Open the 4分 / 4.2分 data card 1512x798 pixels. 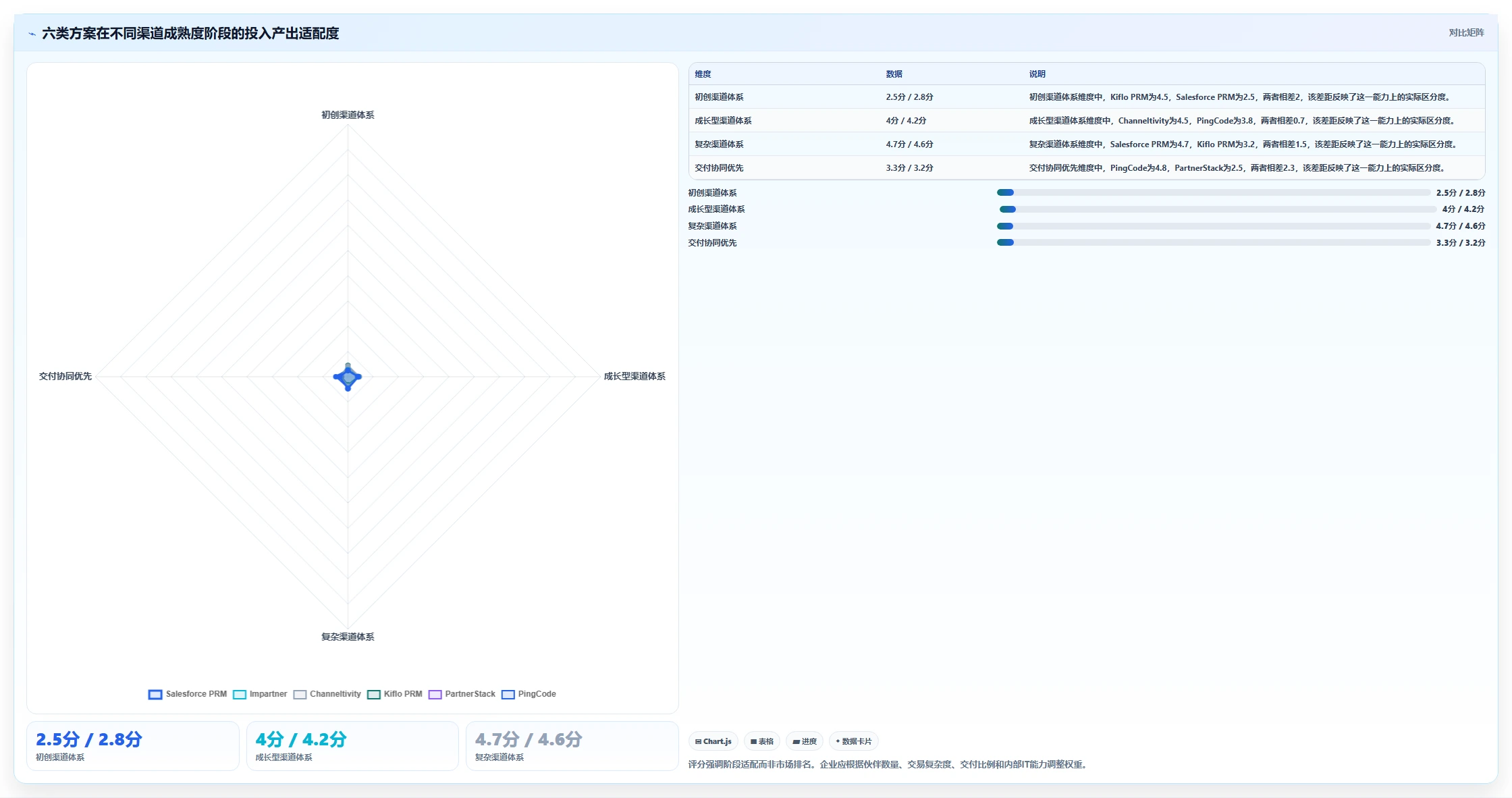(x=352, y=746)
